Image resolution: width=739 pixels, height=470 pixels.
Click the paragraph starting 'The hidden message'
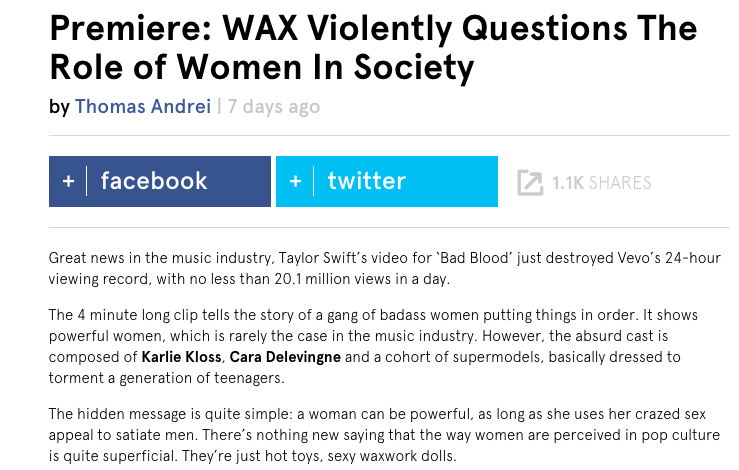[384, 435]
